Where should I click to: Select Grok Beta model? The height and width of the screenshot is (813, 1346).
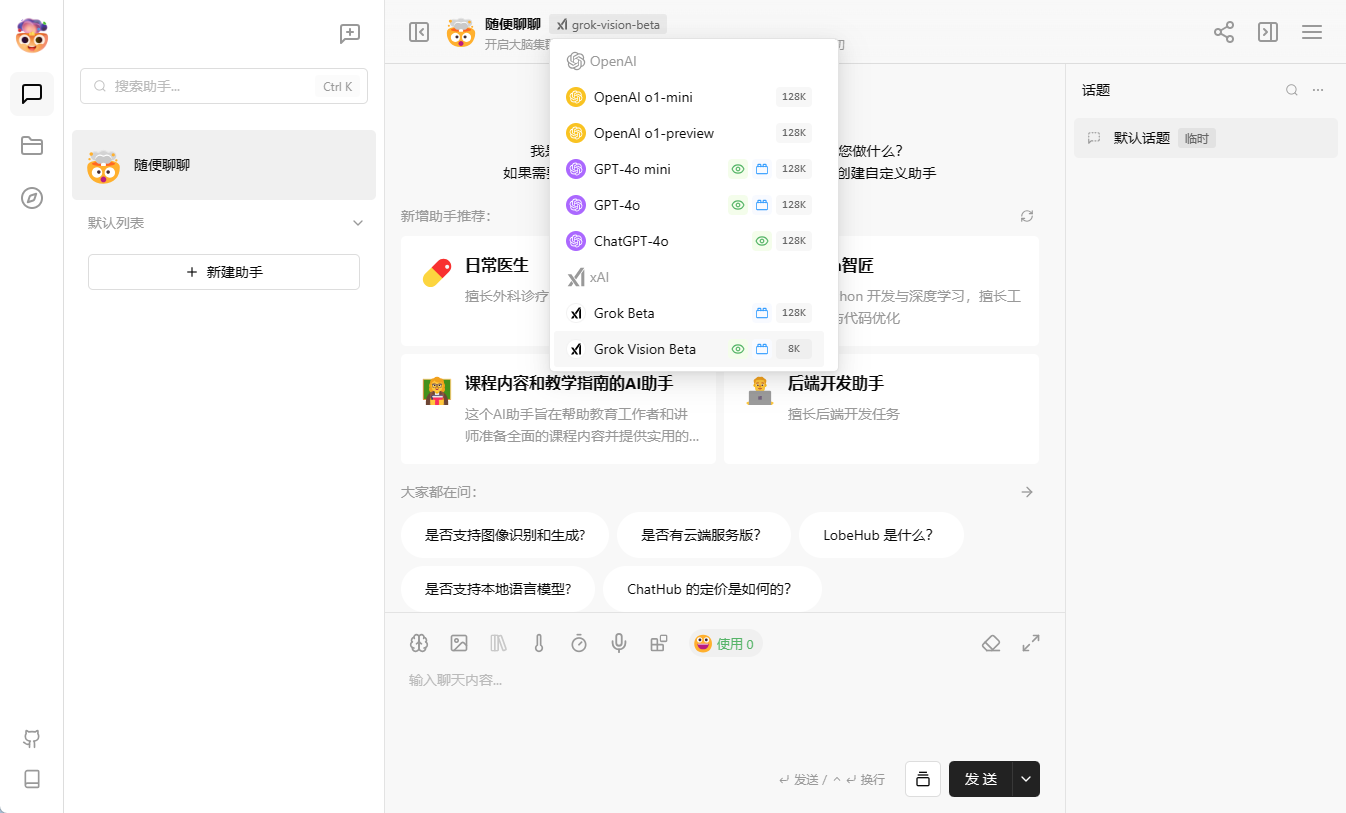click(x=689, y=313)
